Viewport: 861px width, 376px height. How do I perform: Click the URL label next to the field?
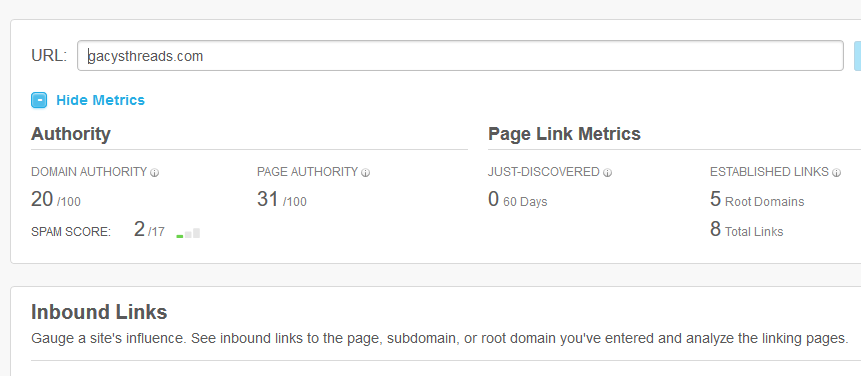coord(49,55)
